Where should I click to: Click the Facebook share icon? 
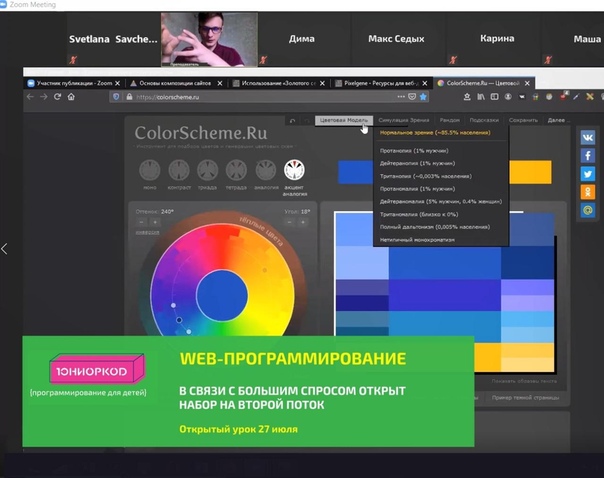(587, 156)
